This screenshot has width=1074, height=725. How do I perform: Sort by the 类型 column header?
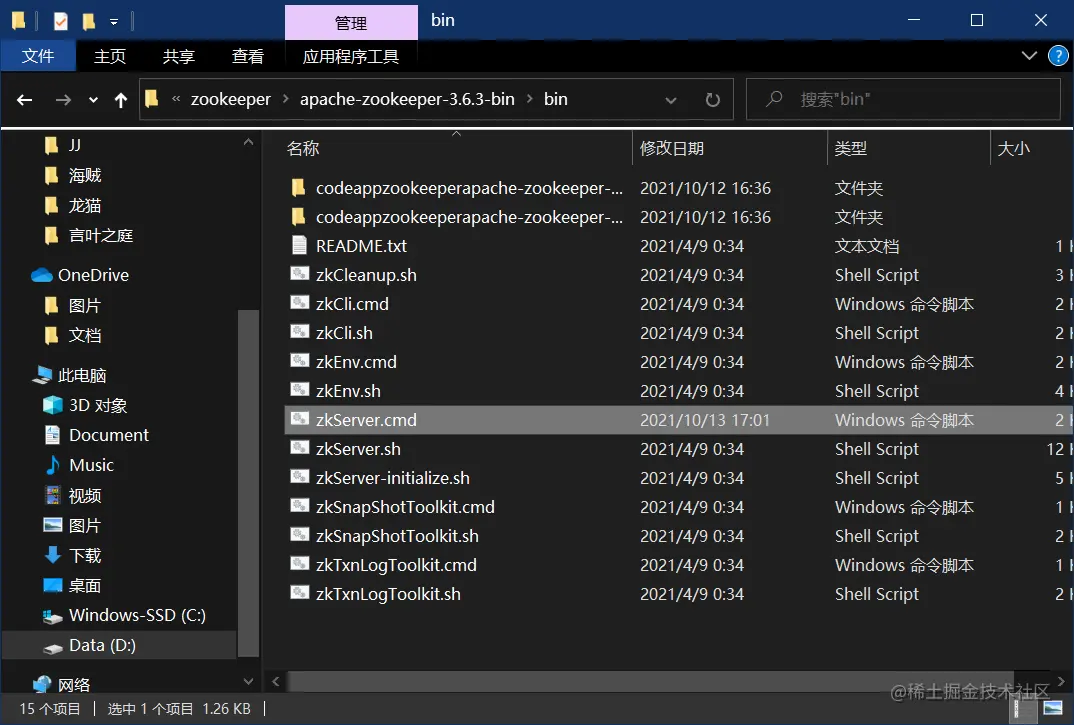[909, 148]
